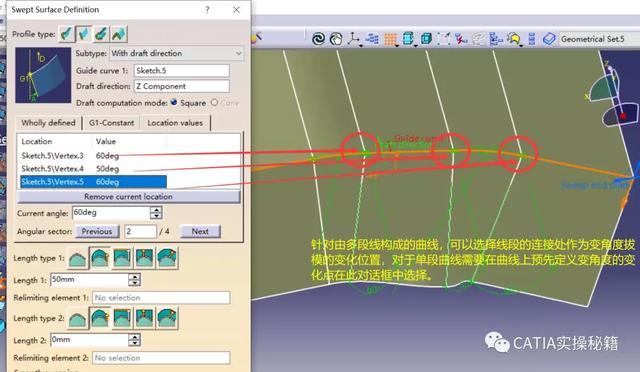
Task: Click the blue stacked list toolbar icon
Action: tap(531, 39)
